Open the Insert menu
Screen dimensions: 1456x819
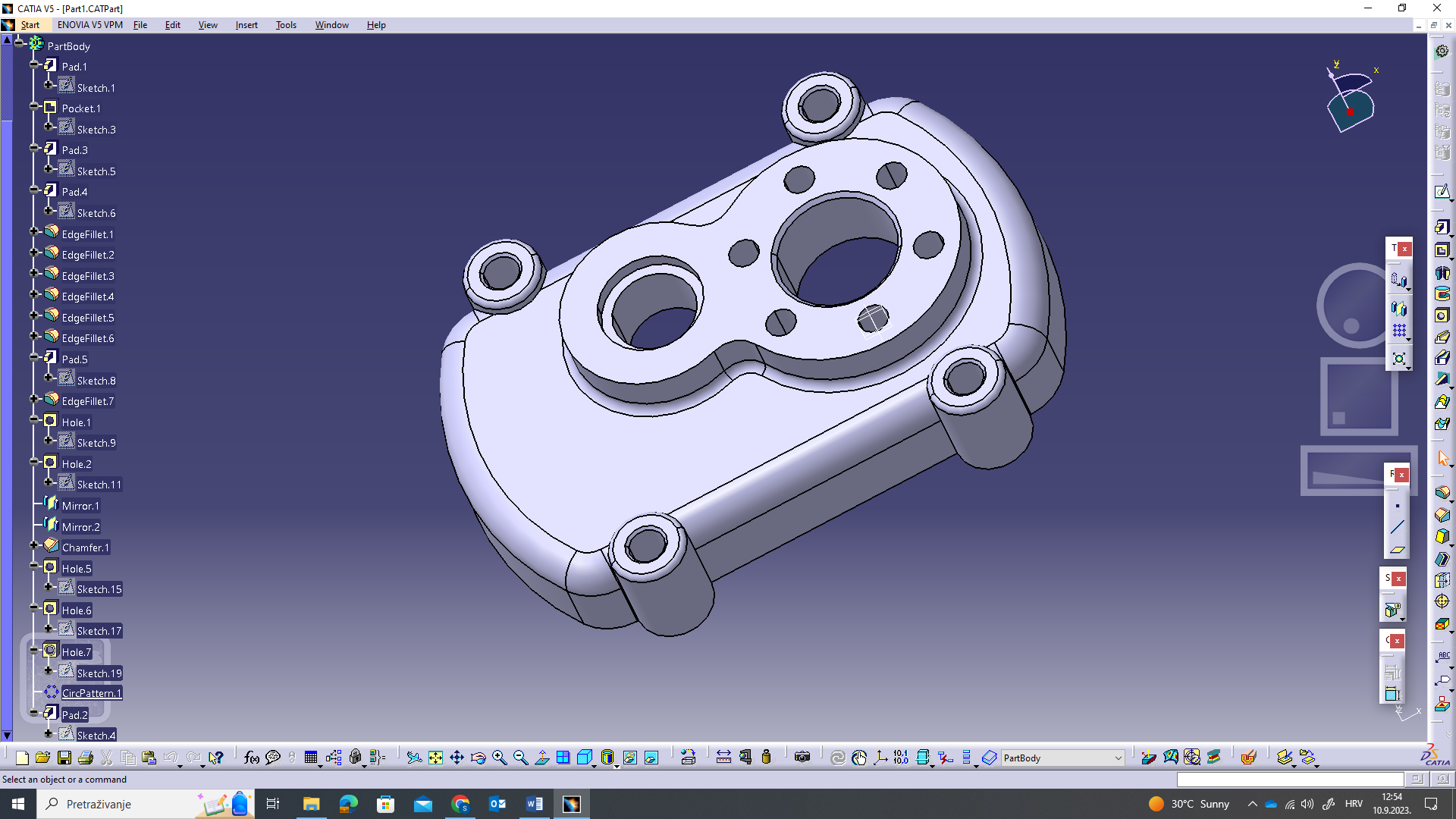pos(246,25)
